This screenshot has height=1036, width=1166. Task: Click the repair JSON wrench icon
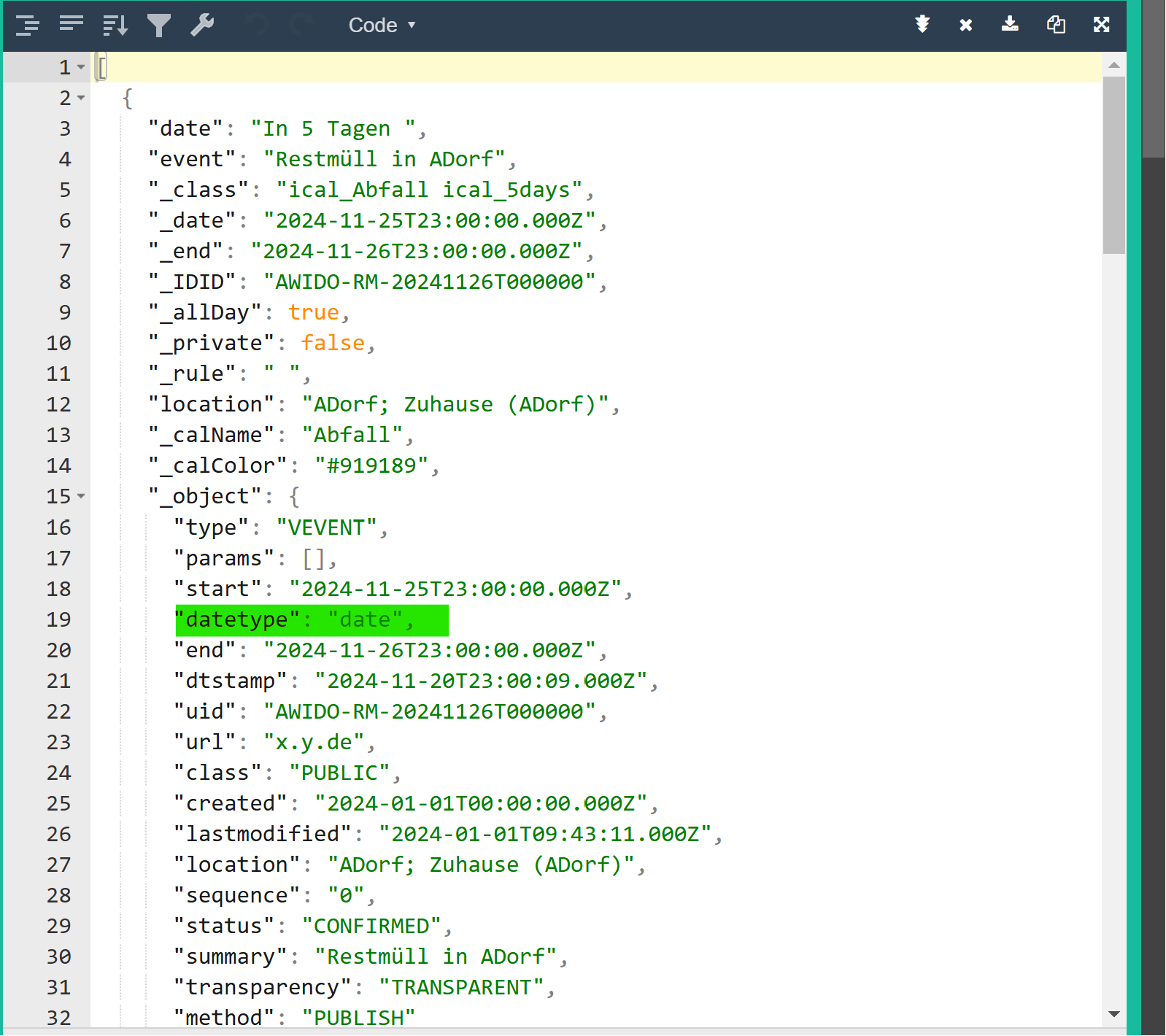pos(202,25)
